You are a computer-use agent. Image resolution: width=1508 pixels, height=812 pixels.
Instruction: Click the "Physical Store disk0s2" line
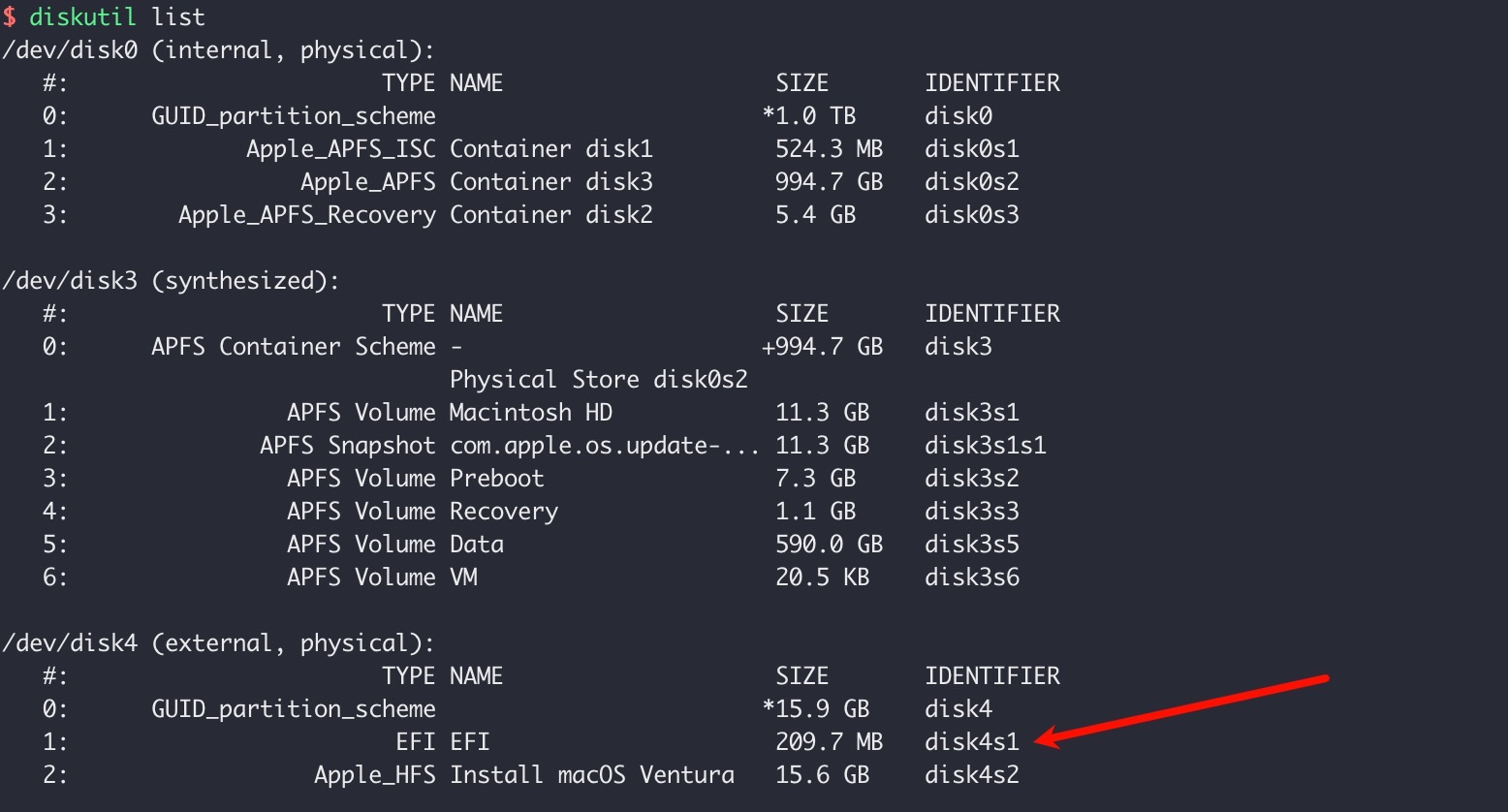(x=599, y=380)
